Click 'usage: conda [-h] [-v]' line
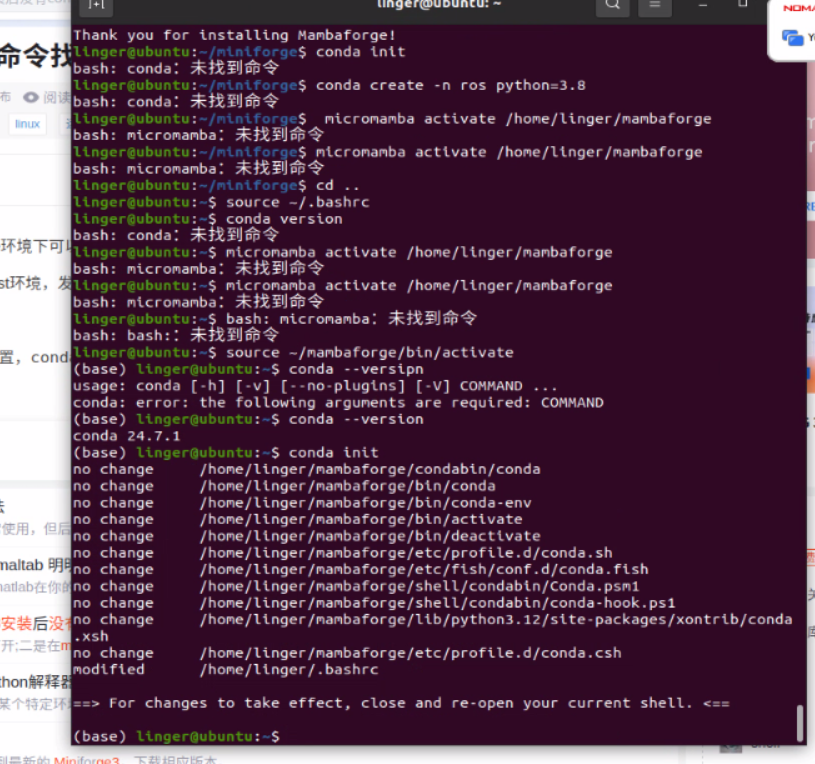 (x=316, y=386)
